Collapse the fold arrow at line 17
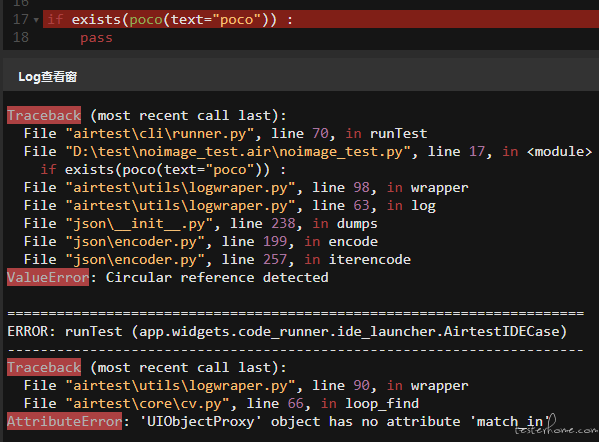This screenshot has height=442, width=599. [x=36, y=20]
